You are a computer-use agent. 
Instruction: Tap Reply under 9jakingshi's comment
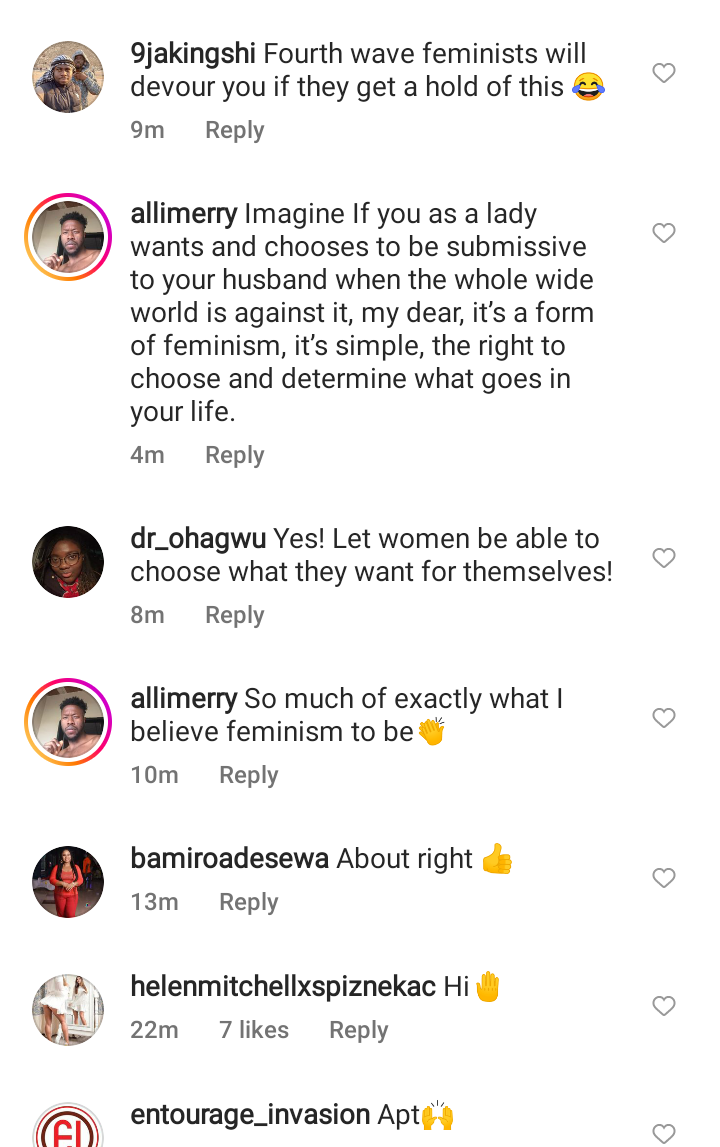[x=234, y=129]
